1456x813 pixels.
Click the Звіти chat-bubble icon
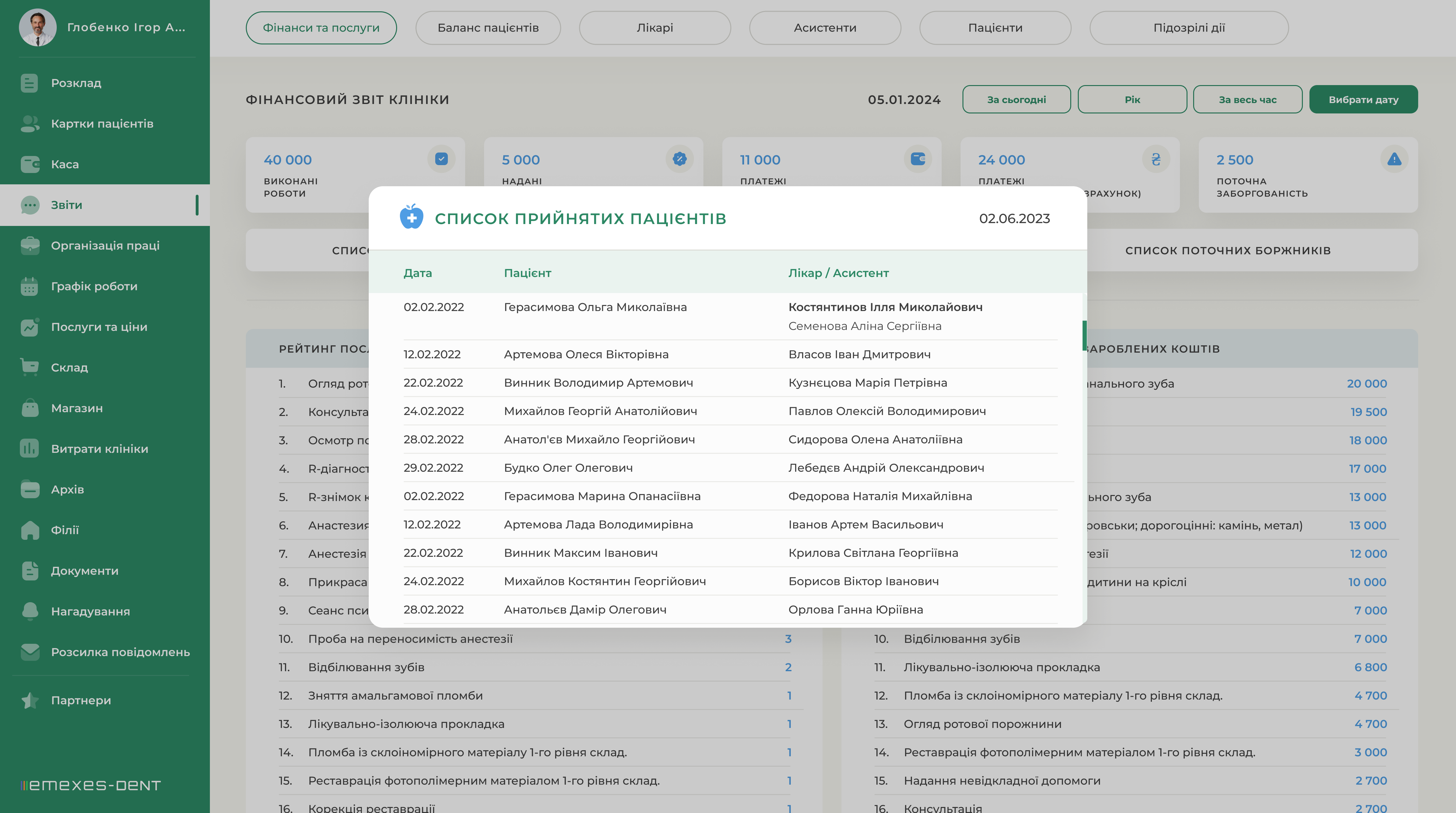[29, 205]
